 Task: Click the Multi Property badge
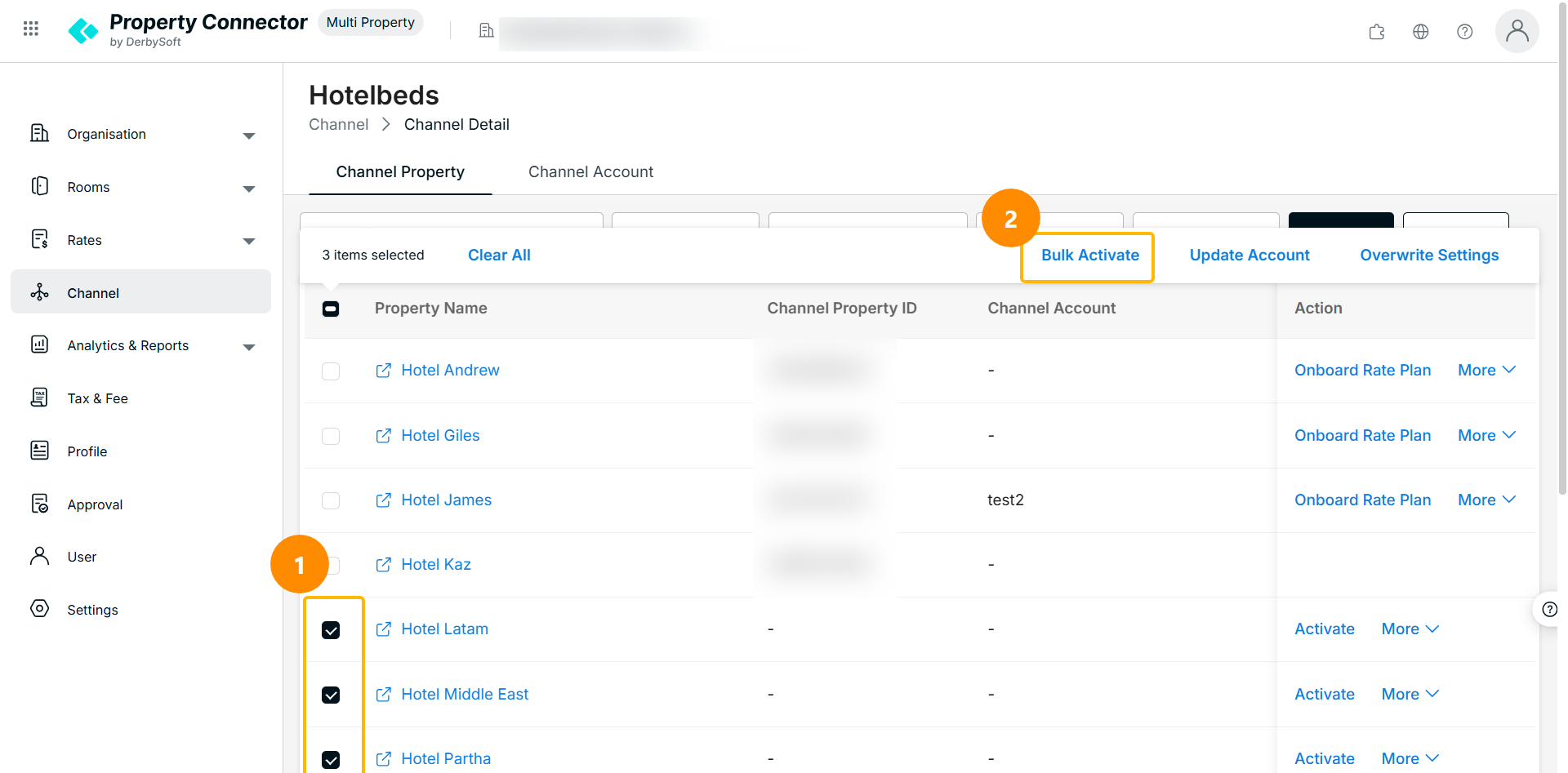(x=370, y=22)
